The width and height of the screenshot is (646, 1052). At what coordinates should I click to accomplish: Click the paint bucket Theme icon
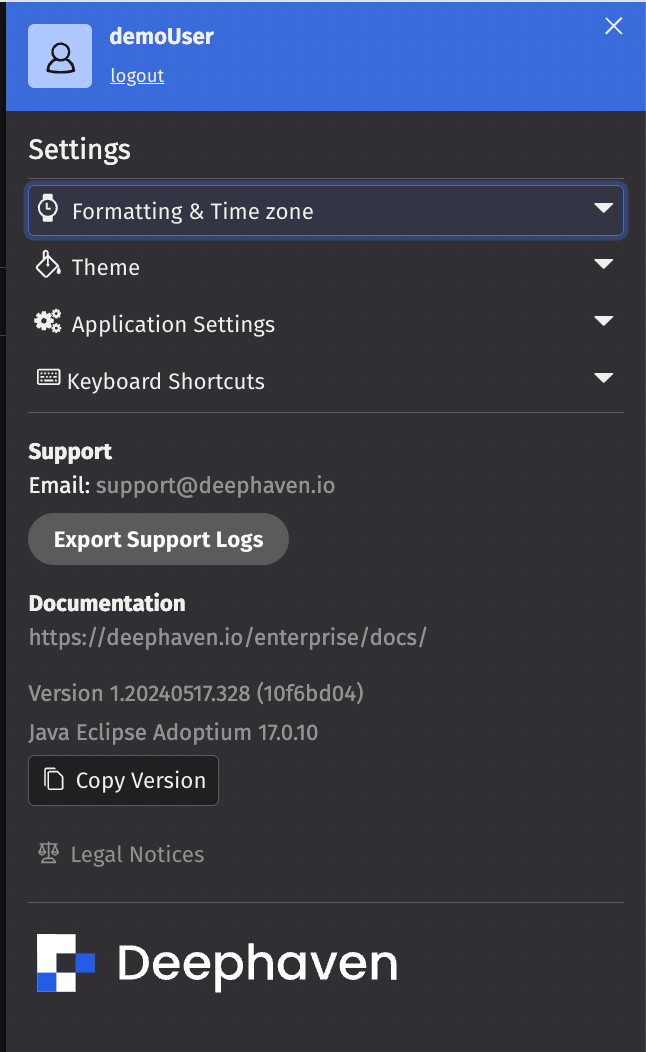(47, 265)
